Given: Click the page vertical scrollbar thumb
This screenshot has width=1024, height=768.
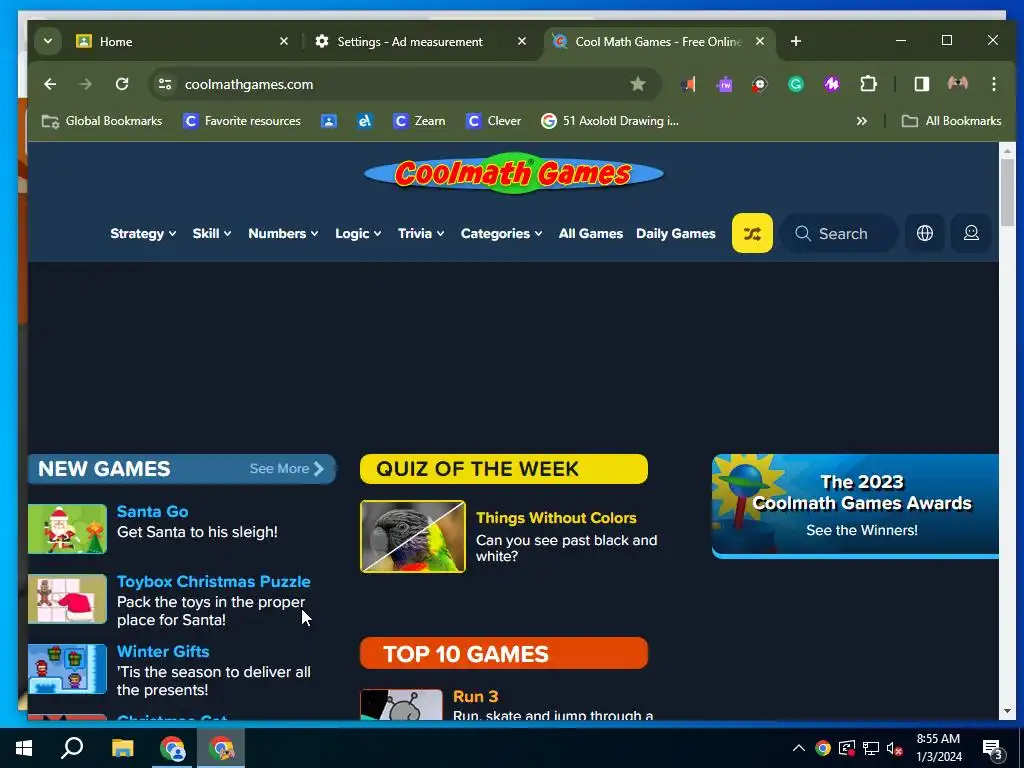Looking at the screenshot, I should click(x=1006, y=191).
